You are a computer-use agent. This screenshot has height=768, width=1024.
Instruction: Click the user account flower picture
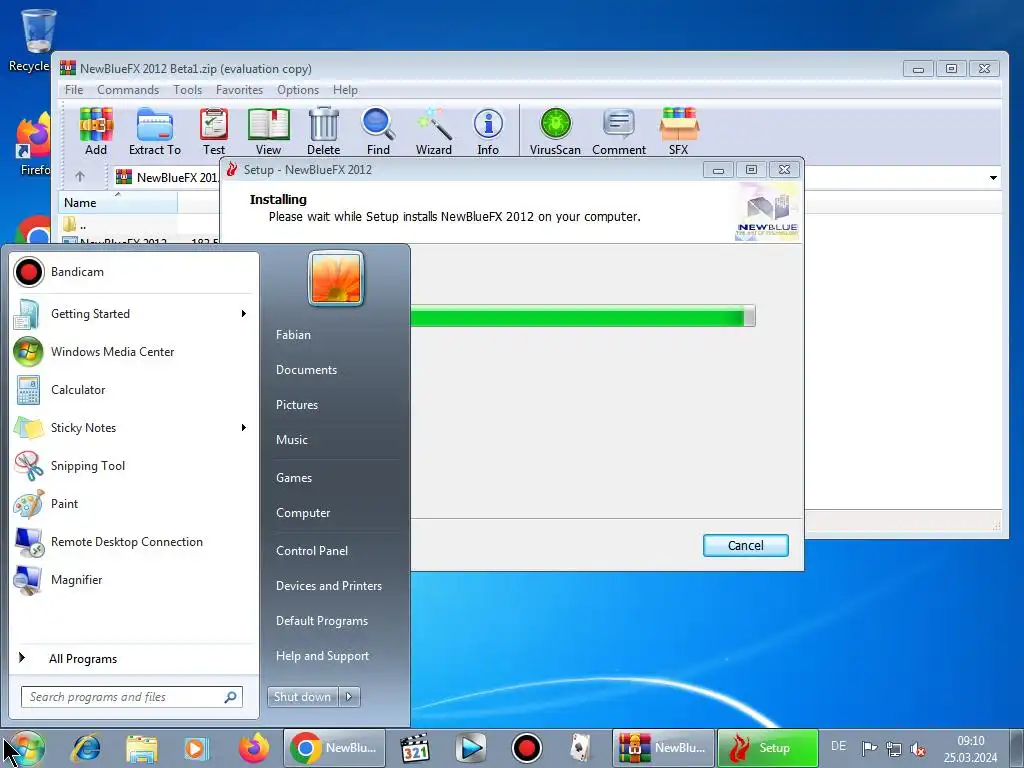(x=336, y=278)
